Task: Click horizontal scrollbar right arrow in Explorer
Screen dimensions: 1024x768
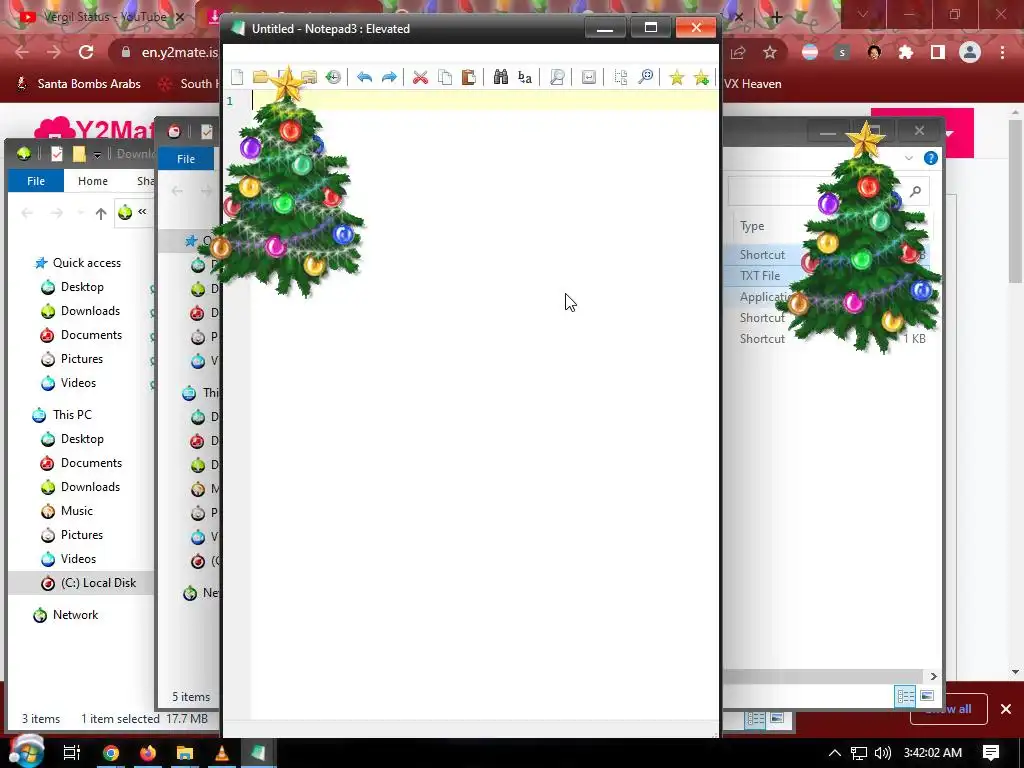Action: 933,676
